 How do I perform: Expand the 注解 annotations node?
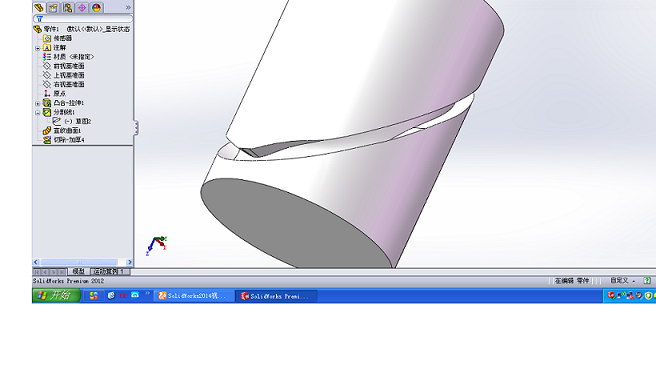click(38, 48)
